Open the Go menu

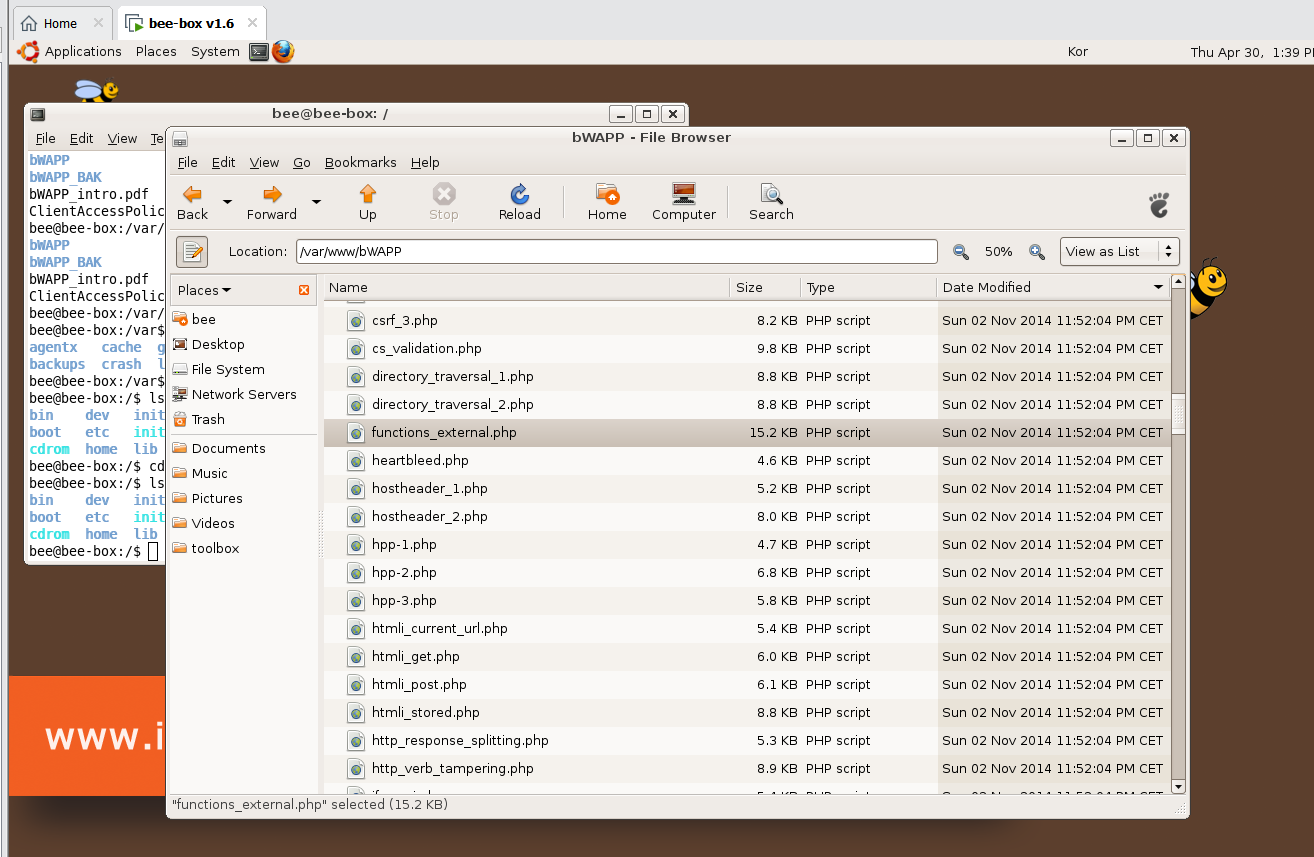click(302, 162)
